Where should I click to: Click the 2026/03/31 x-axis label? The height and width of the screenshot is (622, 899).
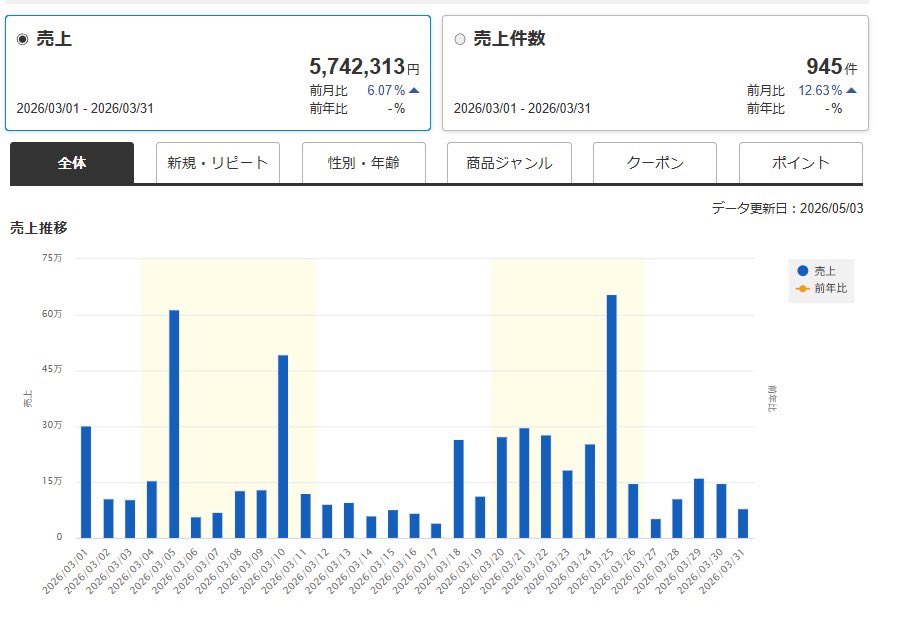click(722, 571)
